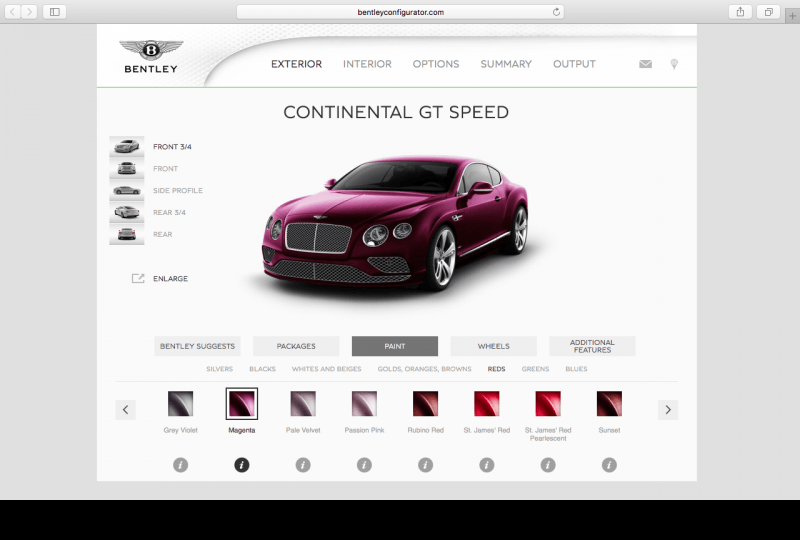800x540 pixels.
Task: Choose the Passion Pink paint swatch
Action: (x=364, y=404)
